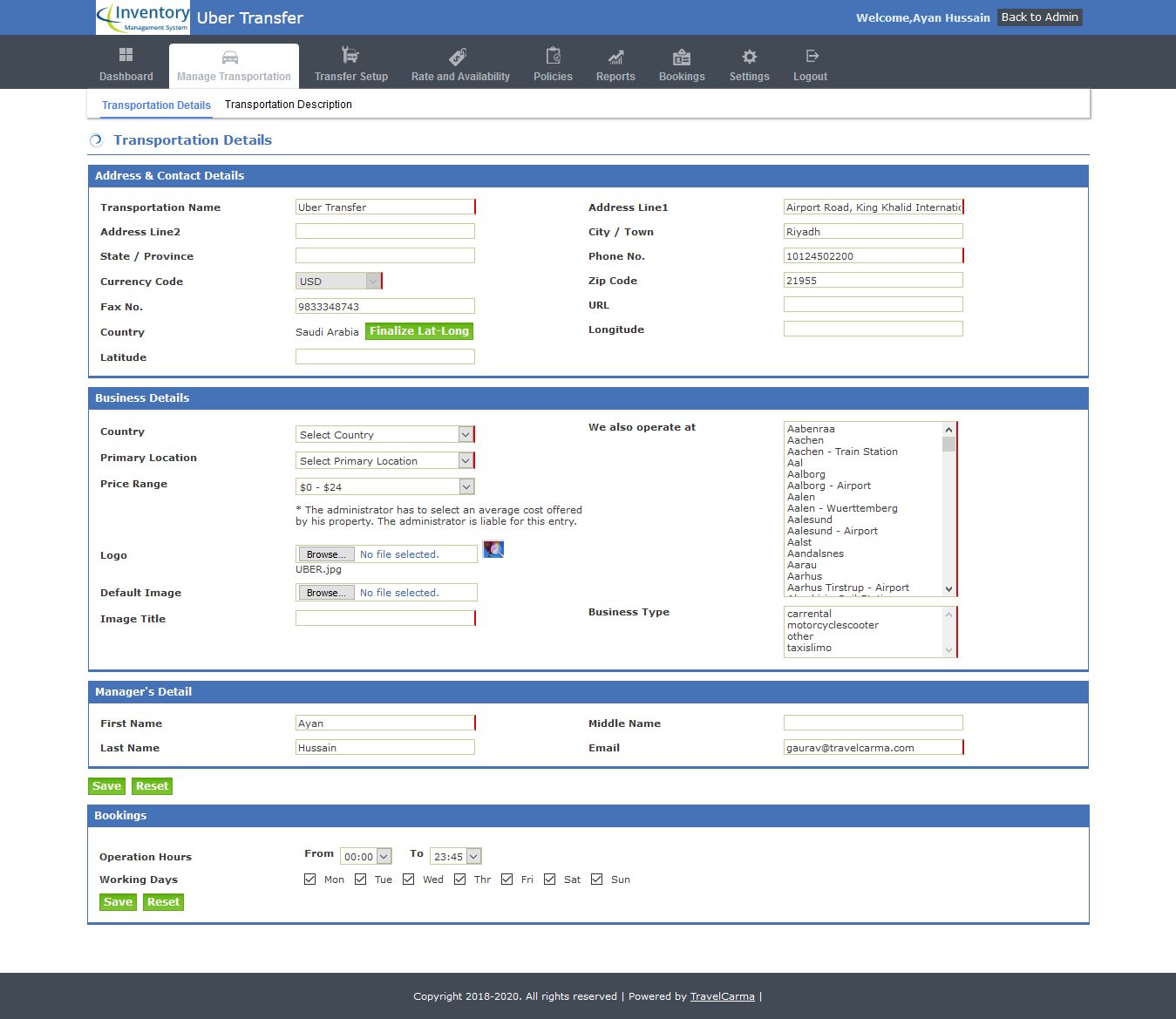Image resolution: width=1176 pixels, height=1019 pixels.
Task: Open Transfer Setup cart icon
Action: [350, 55]
